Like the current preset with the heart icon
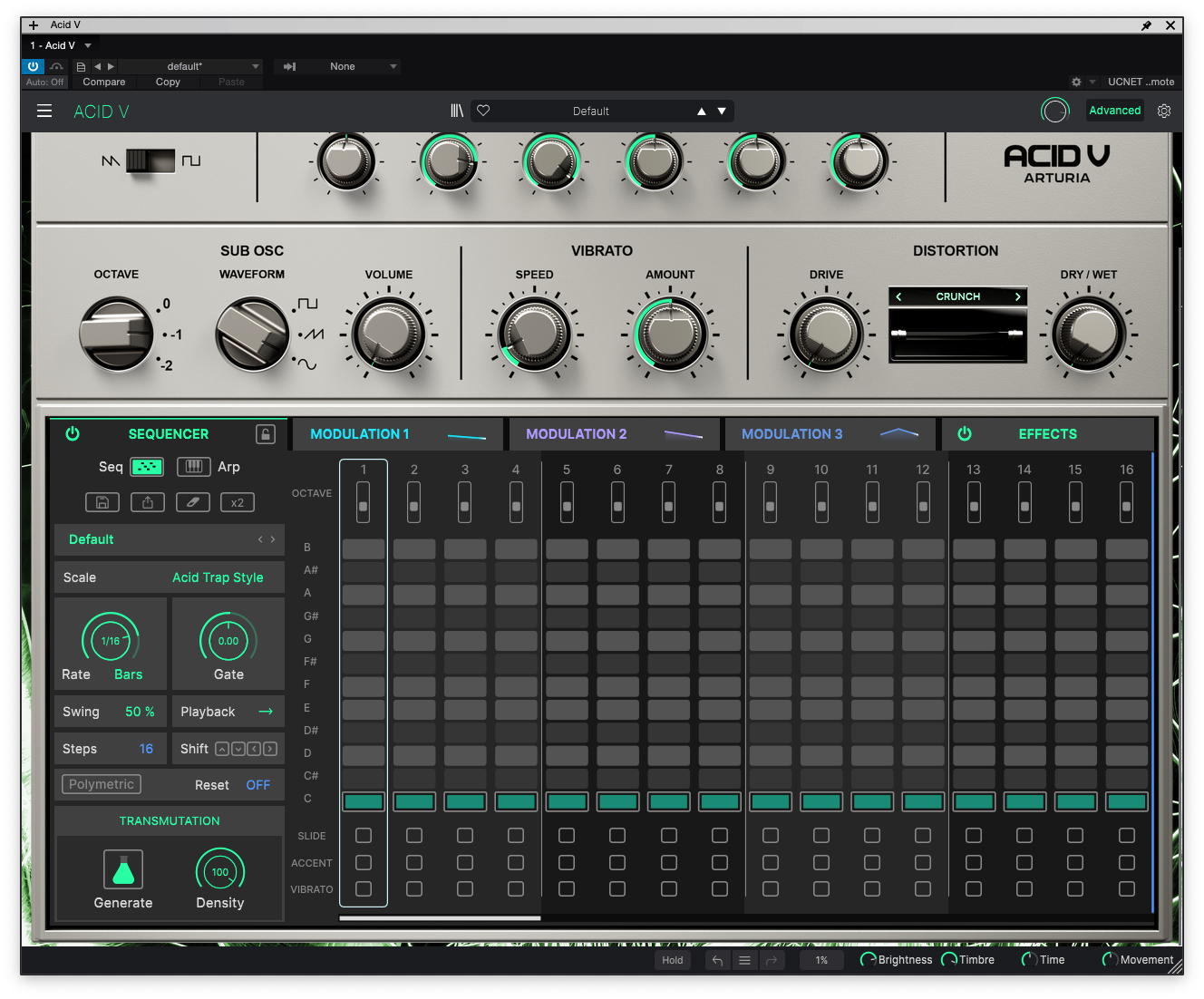Viewport: 1204px width, 999px height. 483,111
